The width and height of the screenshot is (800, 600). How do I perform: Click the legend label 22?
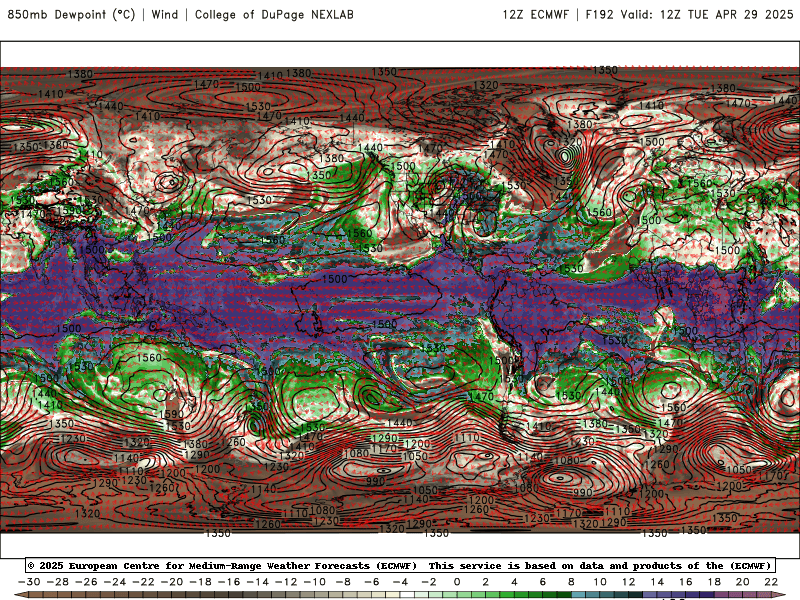pyautogui.click(x=771, y=582)
